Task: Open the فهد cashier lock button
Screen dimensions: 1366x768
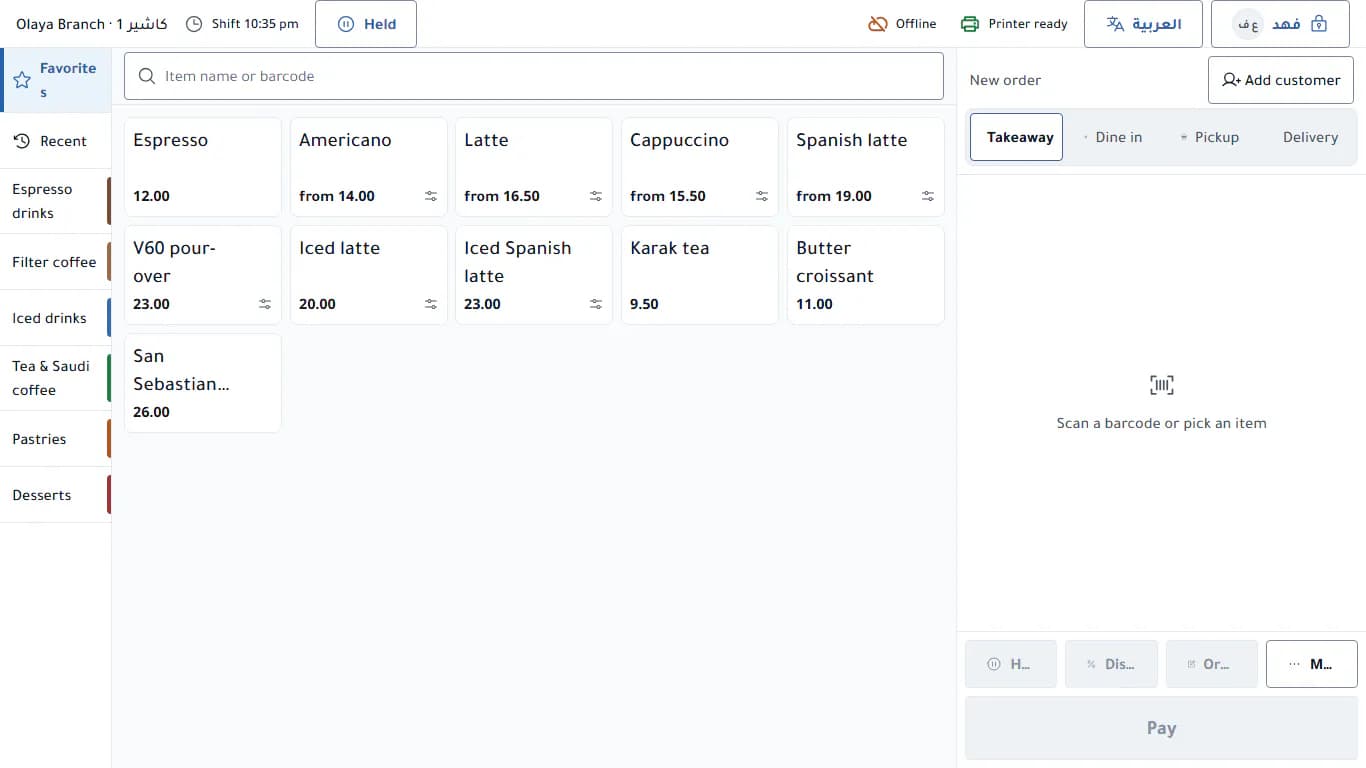Action: (1282, 24)
